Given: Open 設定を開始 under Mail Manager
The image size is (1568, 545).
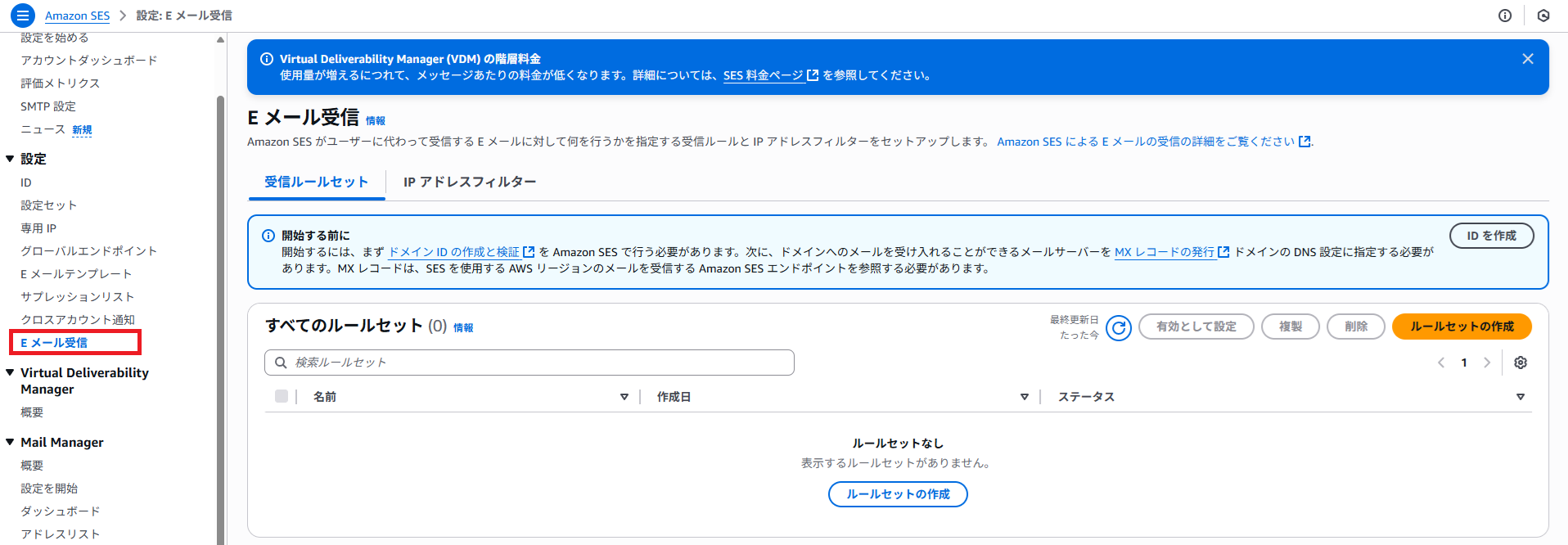Looking at the screenshot, I should (x=49, y=489).
